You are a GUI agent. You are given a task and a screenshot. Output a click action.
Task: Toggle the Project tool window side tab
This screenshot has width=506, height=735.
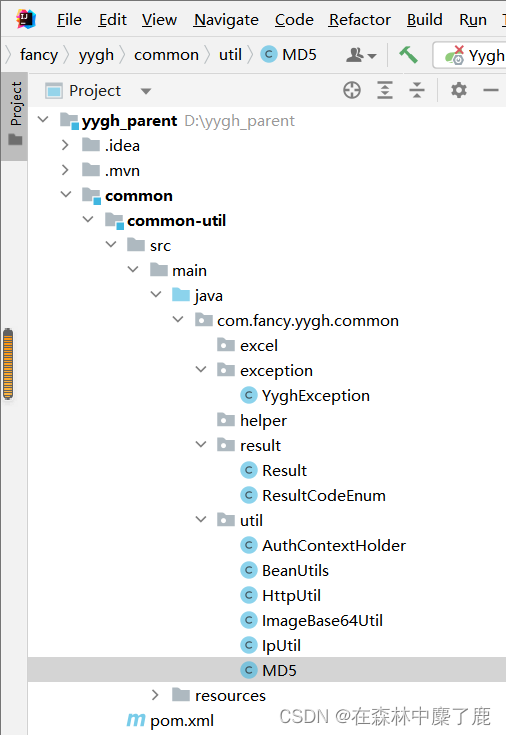pos(15,114)
